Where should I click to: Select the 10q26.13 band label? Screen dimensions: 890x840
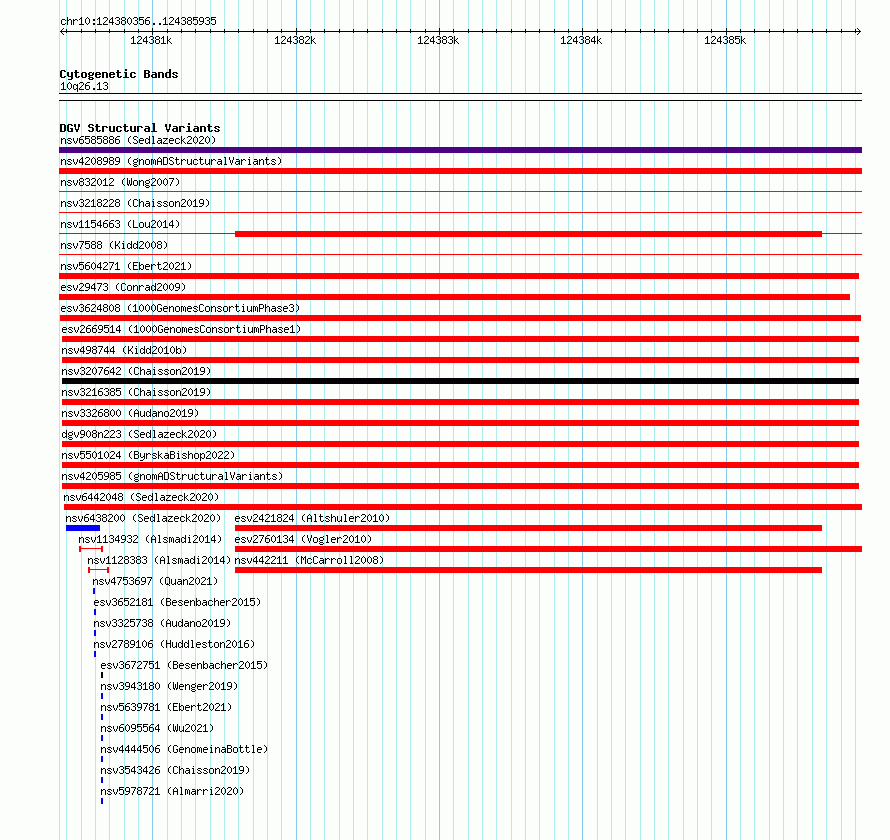[x=84, y=87]
